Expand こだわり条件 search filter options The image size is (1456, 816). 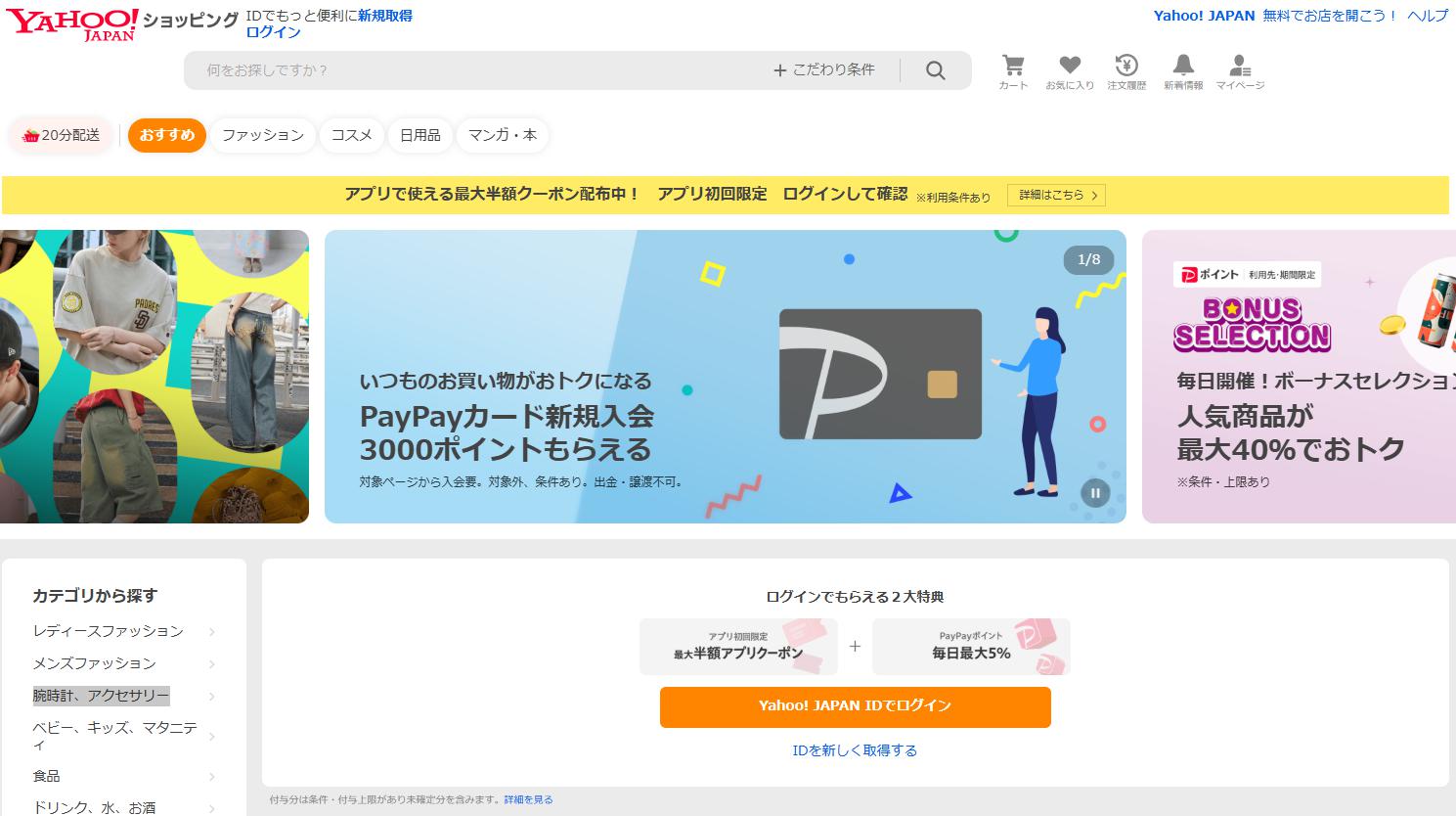point(824,70)
